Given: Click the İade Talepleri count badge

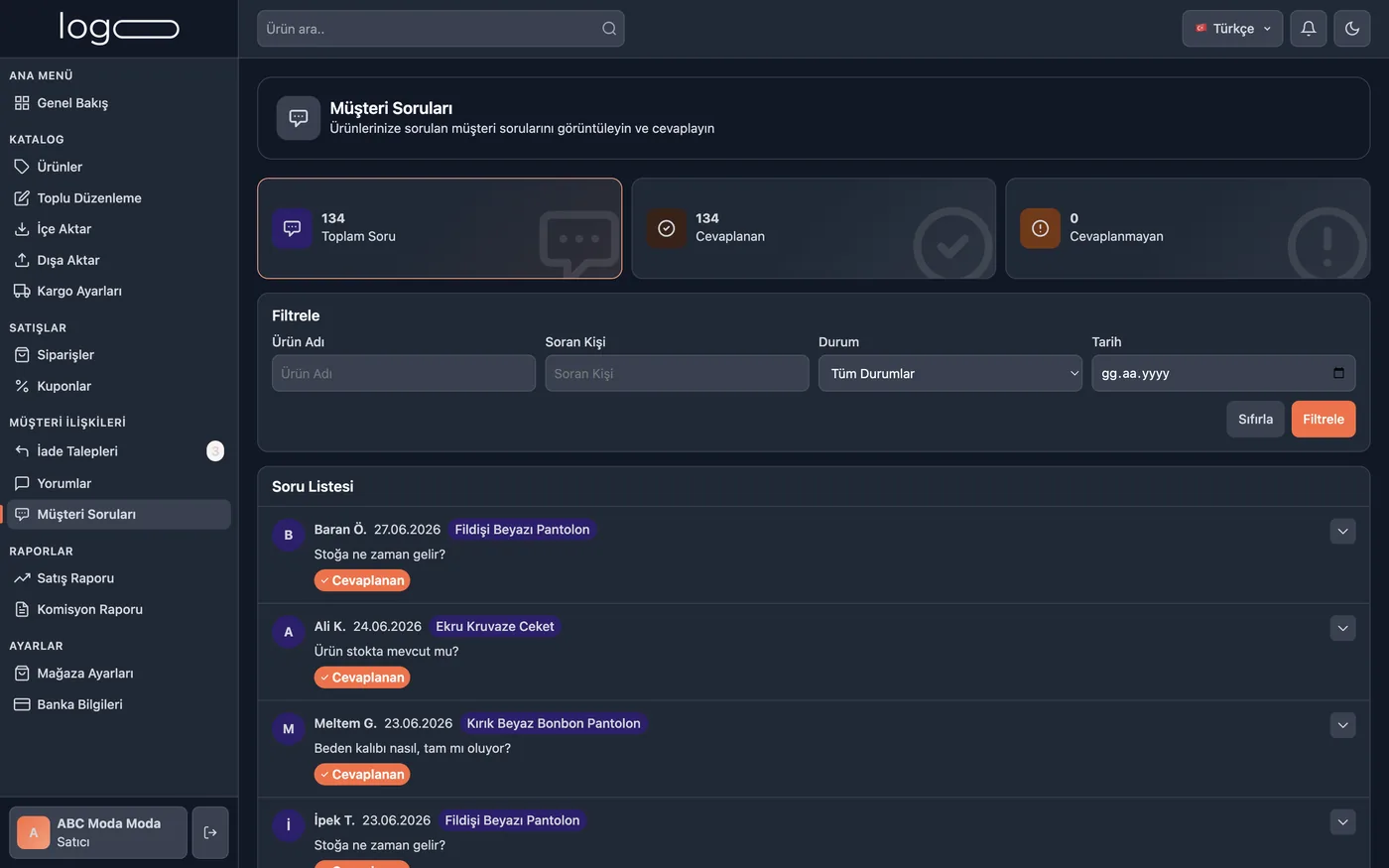Looking at the screenshot, I should [215, 451].
